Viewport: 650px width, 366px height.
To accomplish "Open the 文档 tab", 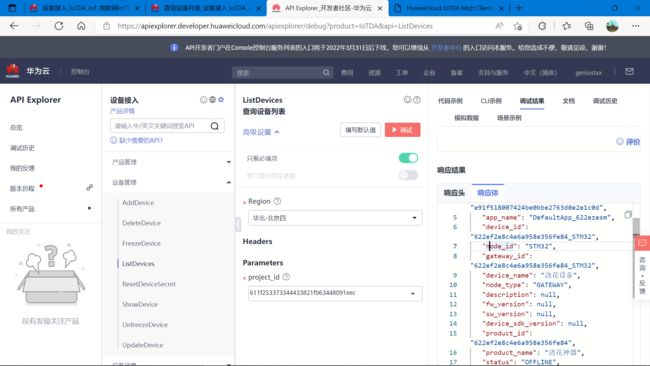I will tap(568, 101).
